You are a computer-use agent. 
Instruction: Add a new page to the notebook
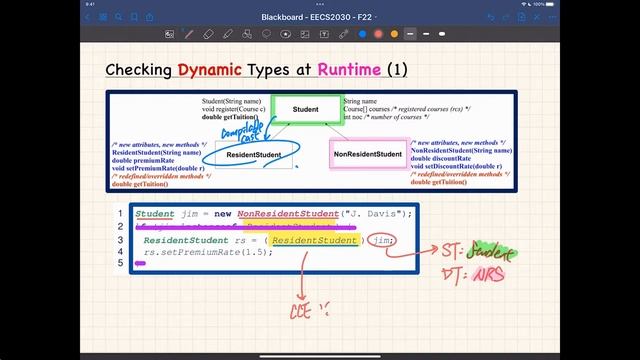click(522, 17)
